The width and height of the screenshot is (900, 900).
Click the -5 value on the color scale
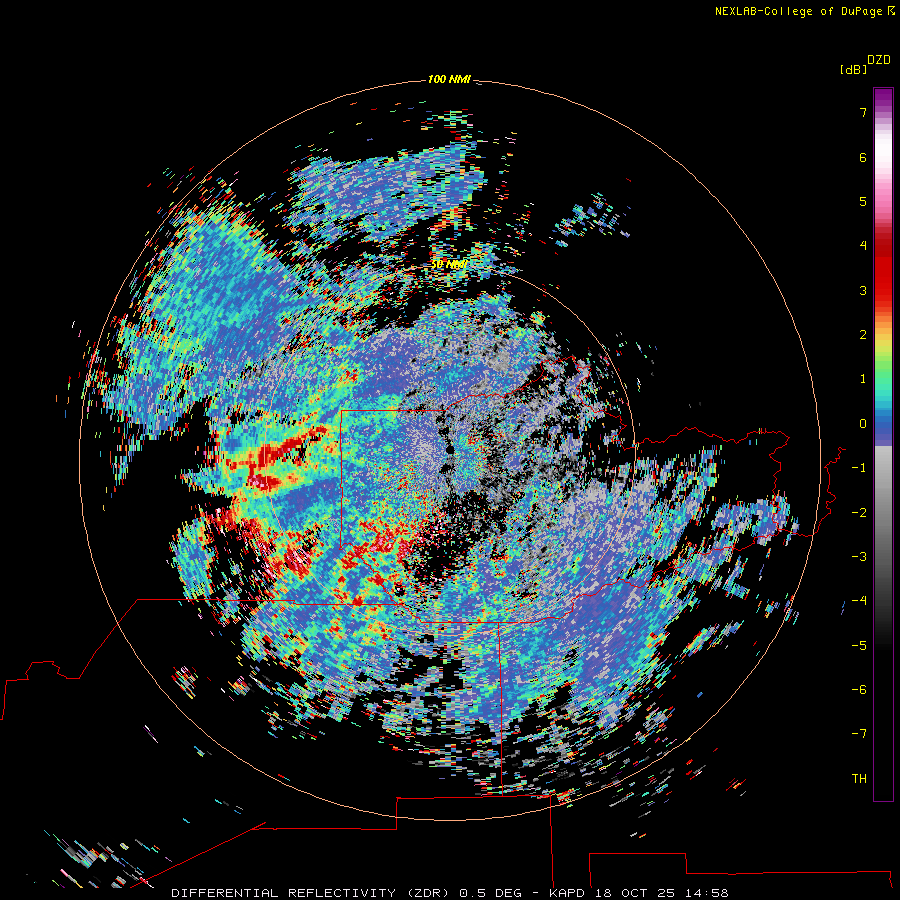[x=859, y=646]
